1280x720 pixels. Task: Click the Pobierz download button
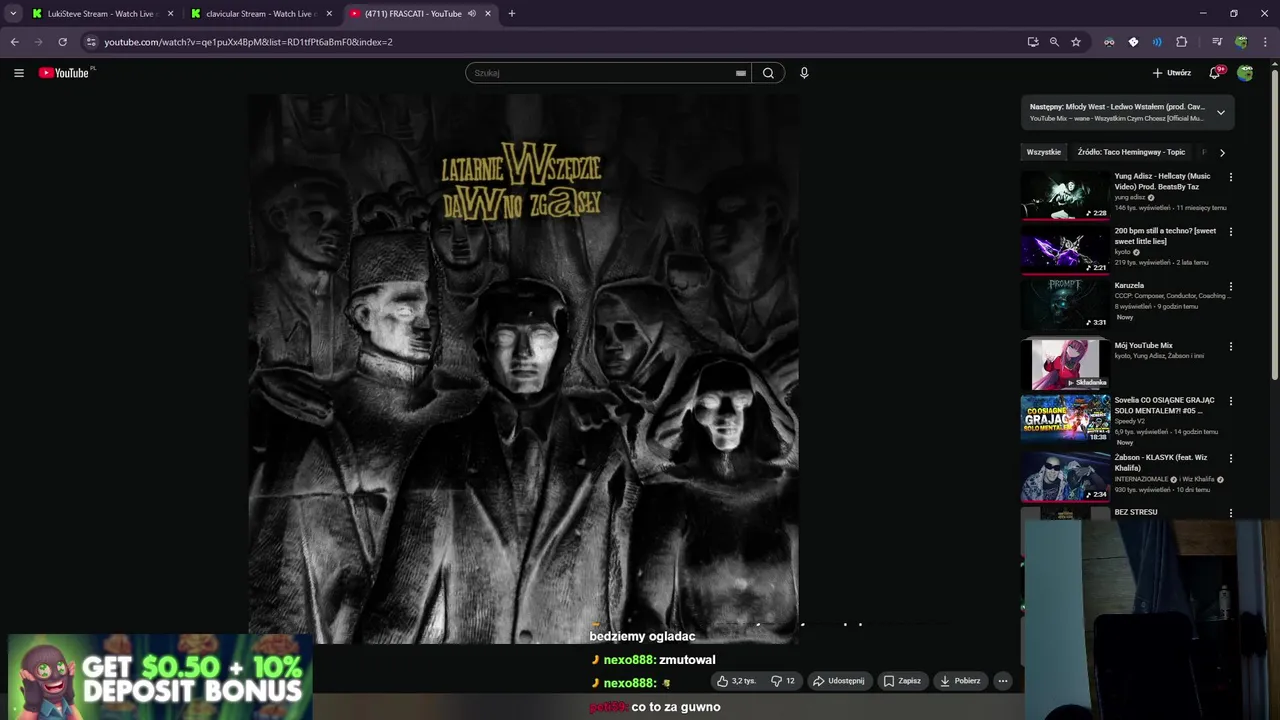(x=960, y=681)
